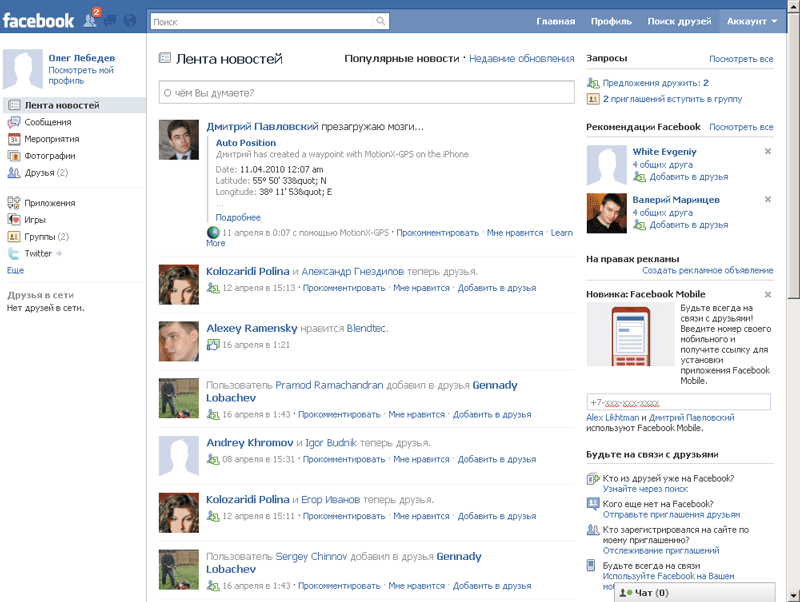Click Прокомментировать on Kolozaridi Polina 15:13 post

pos(344,288)
